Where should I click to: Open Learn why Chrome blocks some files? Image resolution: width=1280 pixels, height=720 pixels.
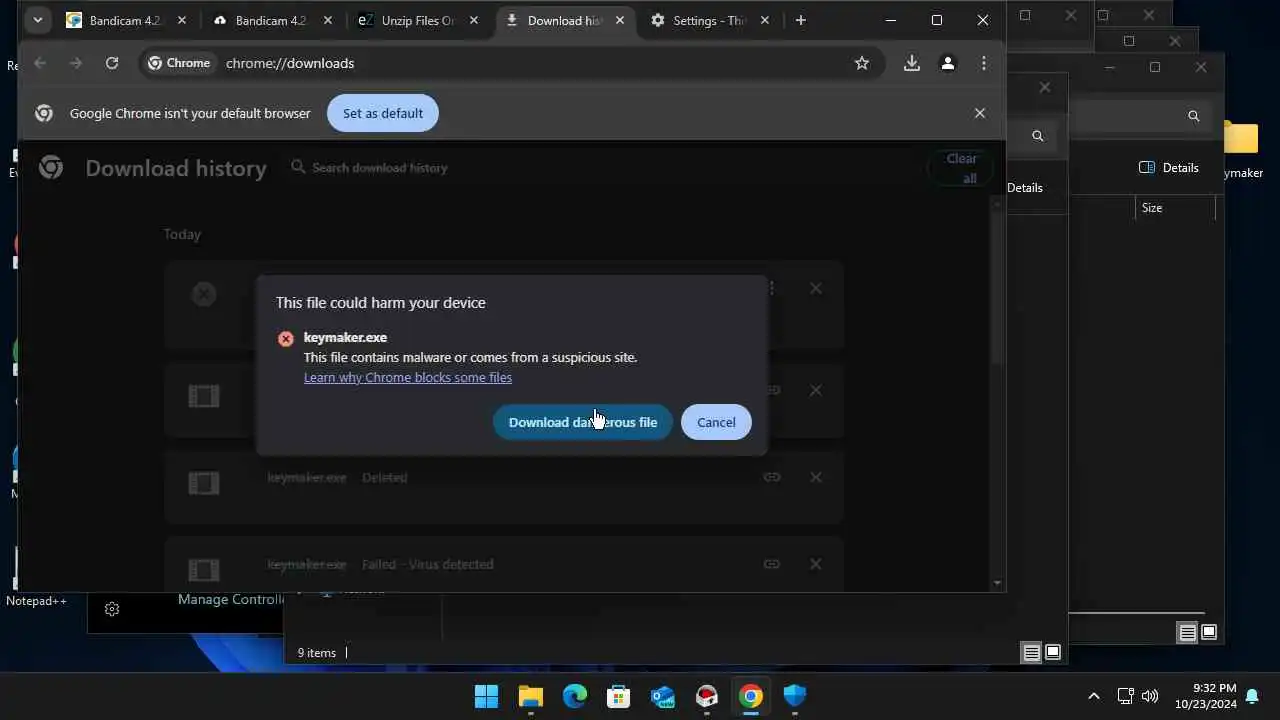(408, 377)
